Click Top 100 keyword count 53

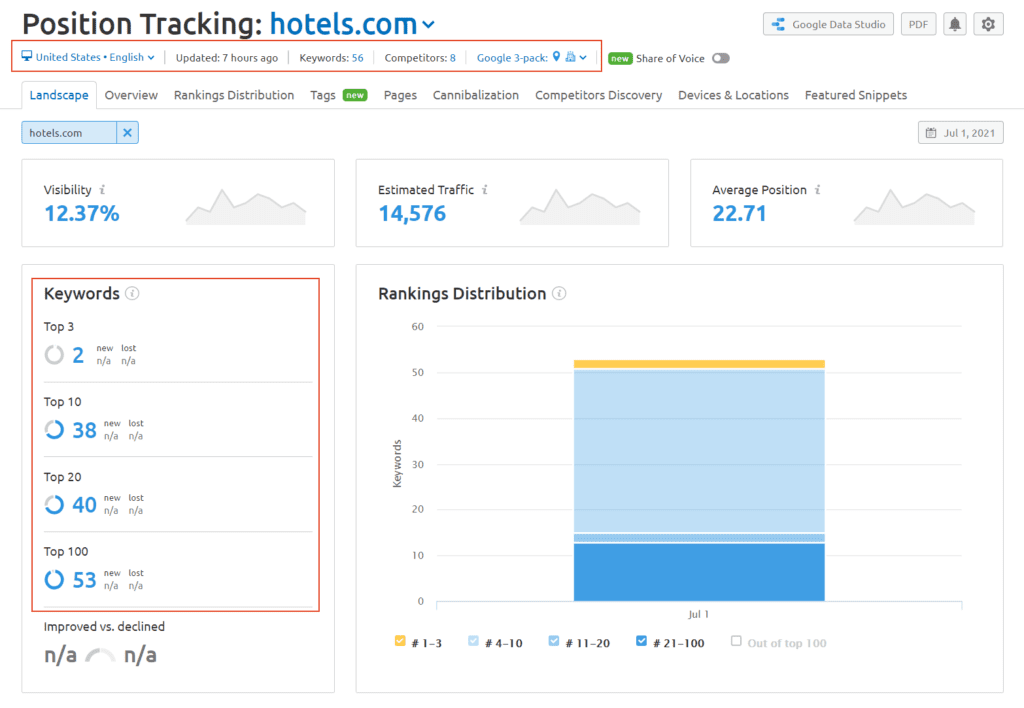[84, 579]
